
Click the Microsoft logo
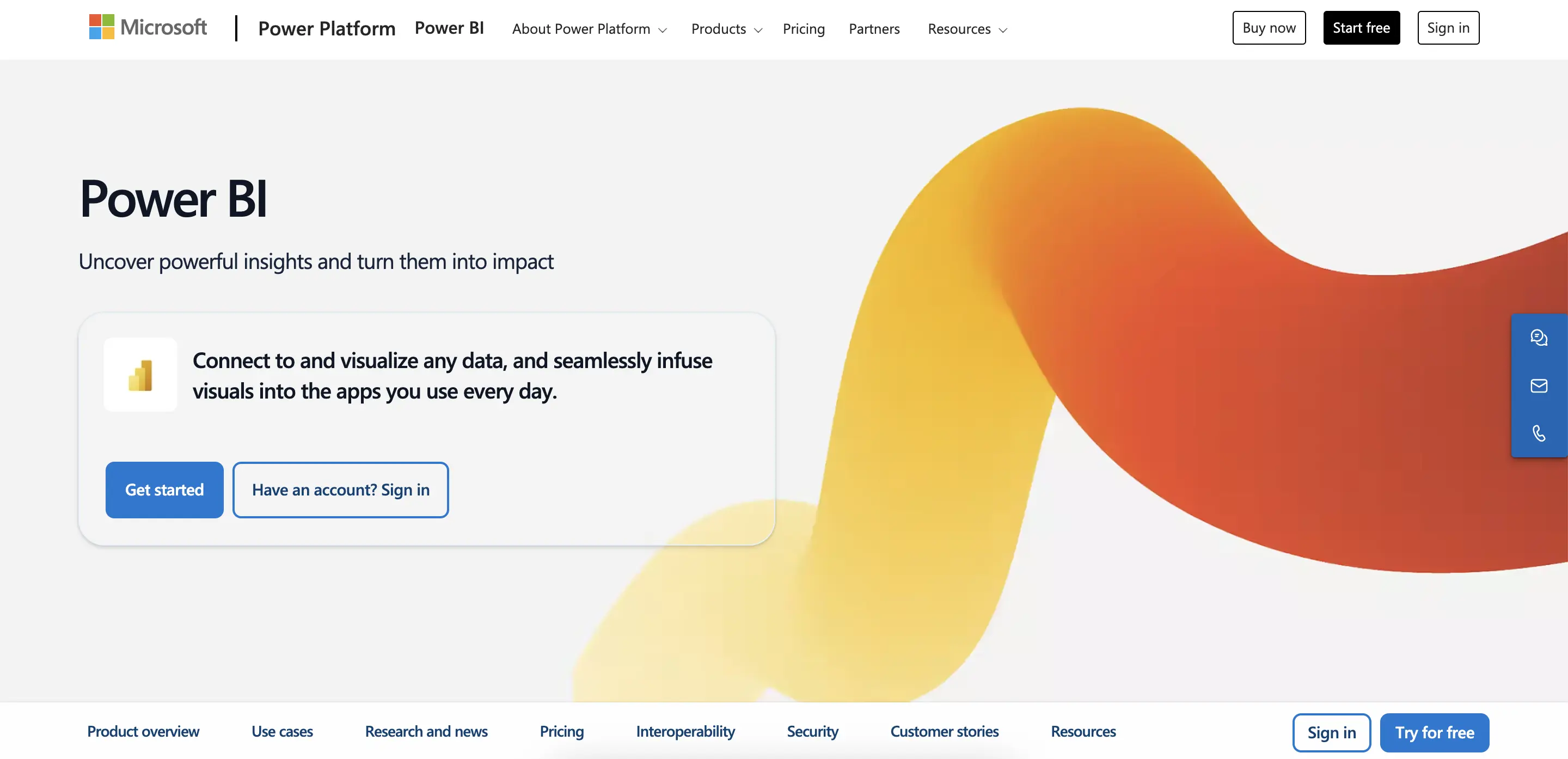click(x=148, y=27)
